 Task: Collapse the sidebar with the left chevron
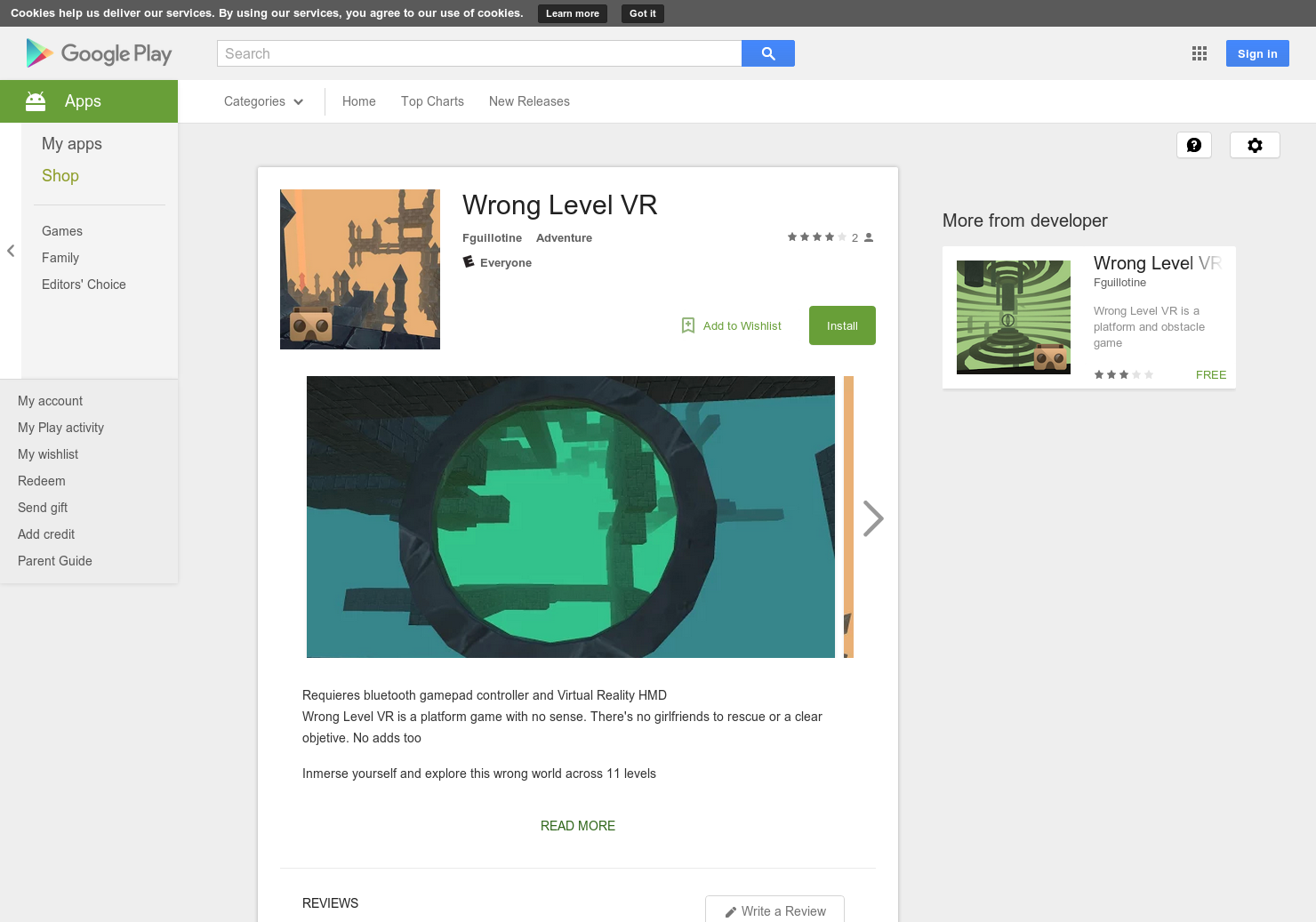[x=10, y=251]
